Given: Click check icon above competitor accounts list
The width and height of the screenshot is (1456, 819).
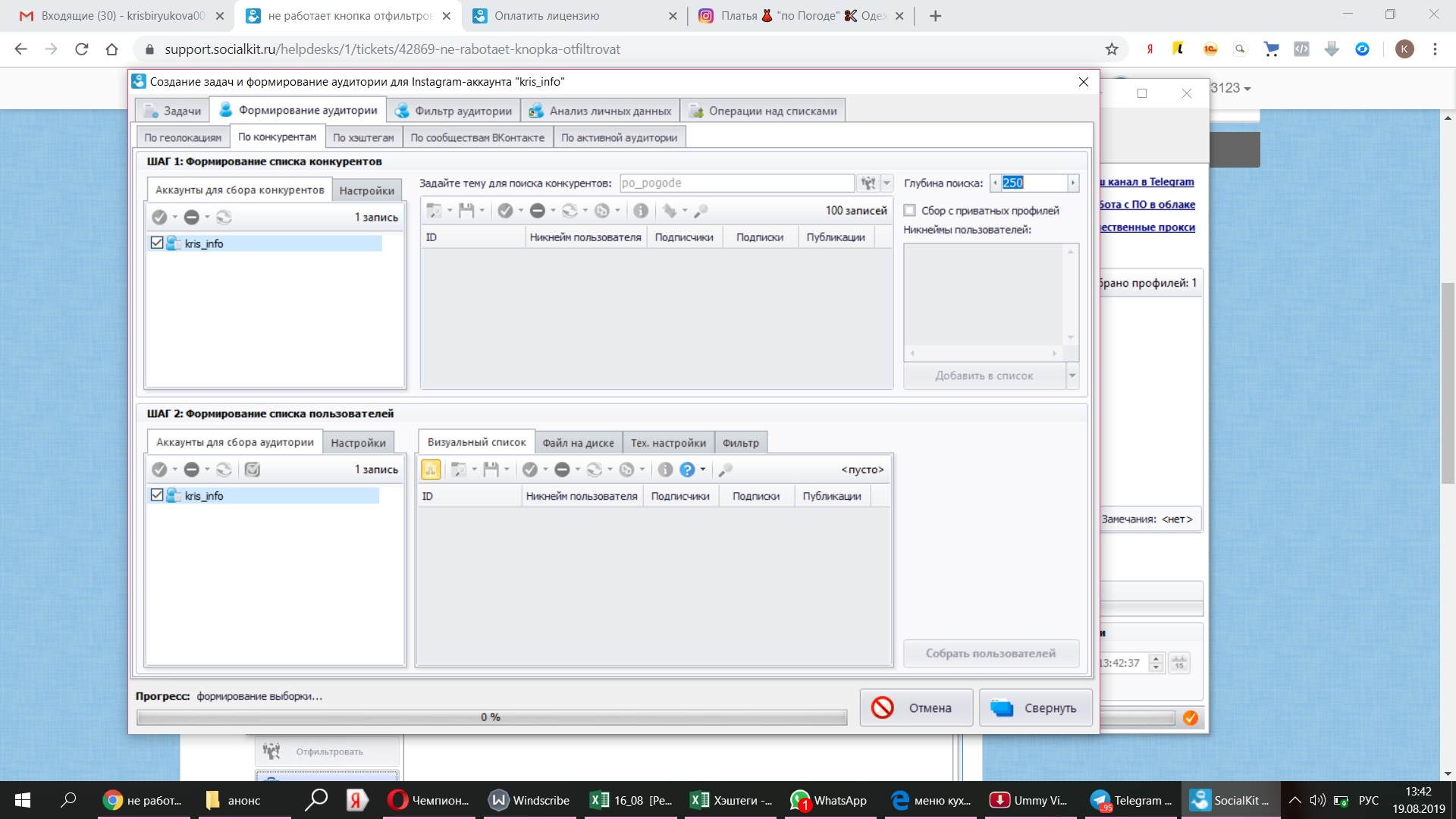Looking at the screenshot, I should tap(159, 218).
